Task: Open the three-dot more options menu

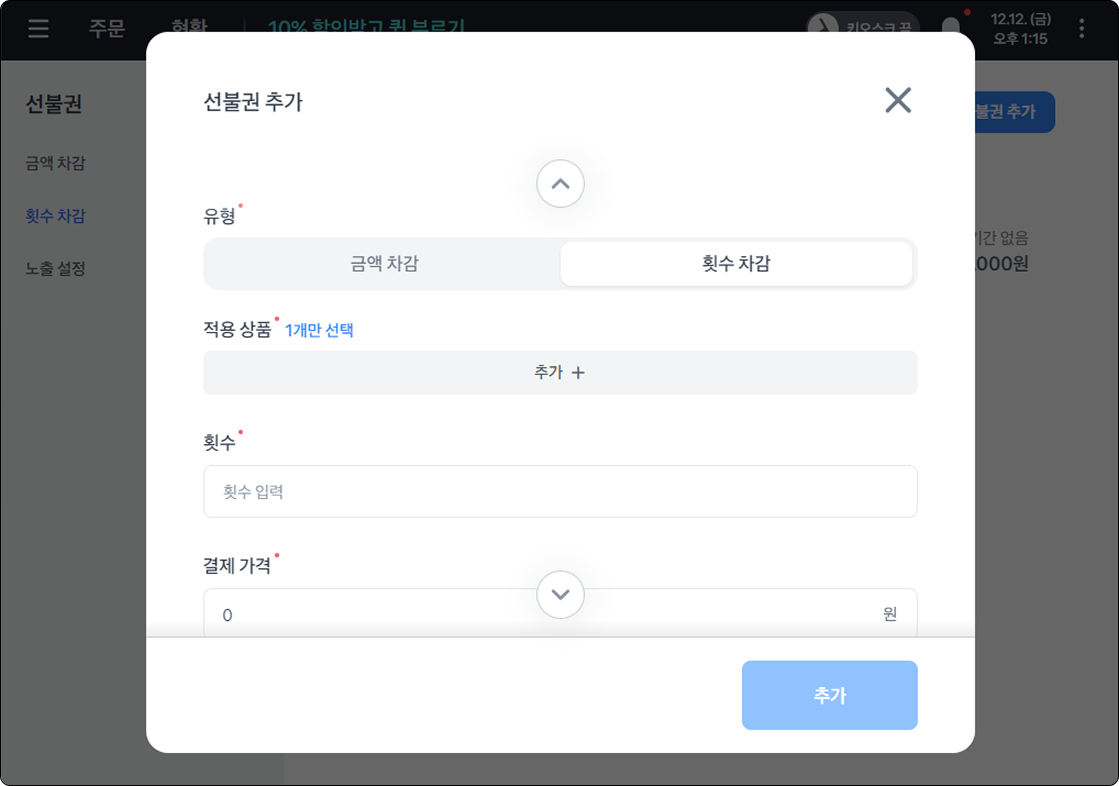Action: pyautogui.click(x=1082, y=28)
